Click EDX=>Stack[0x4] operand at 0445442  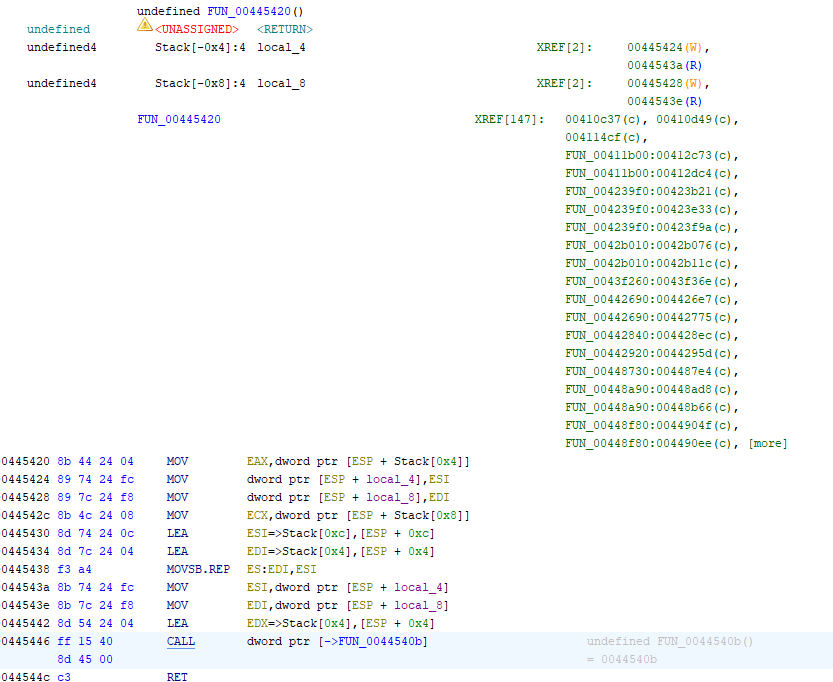[299, 625]
